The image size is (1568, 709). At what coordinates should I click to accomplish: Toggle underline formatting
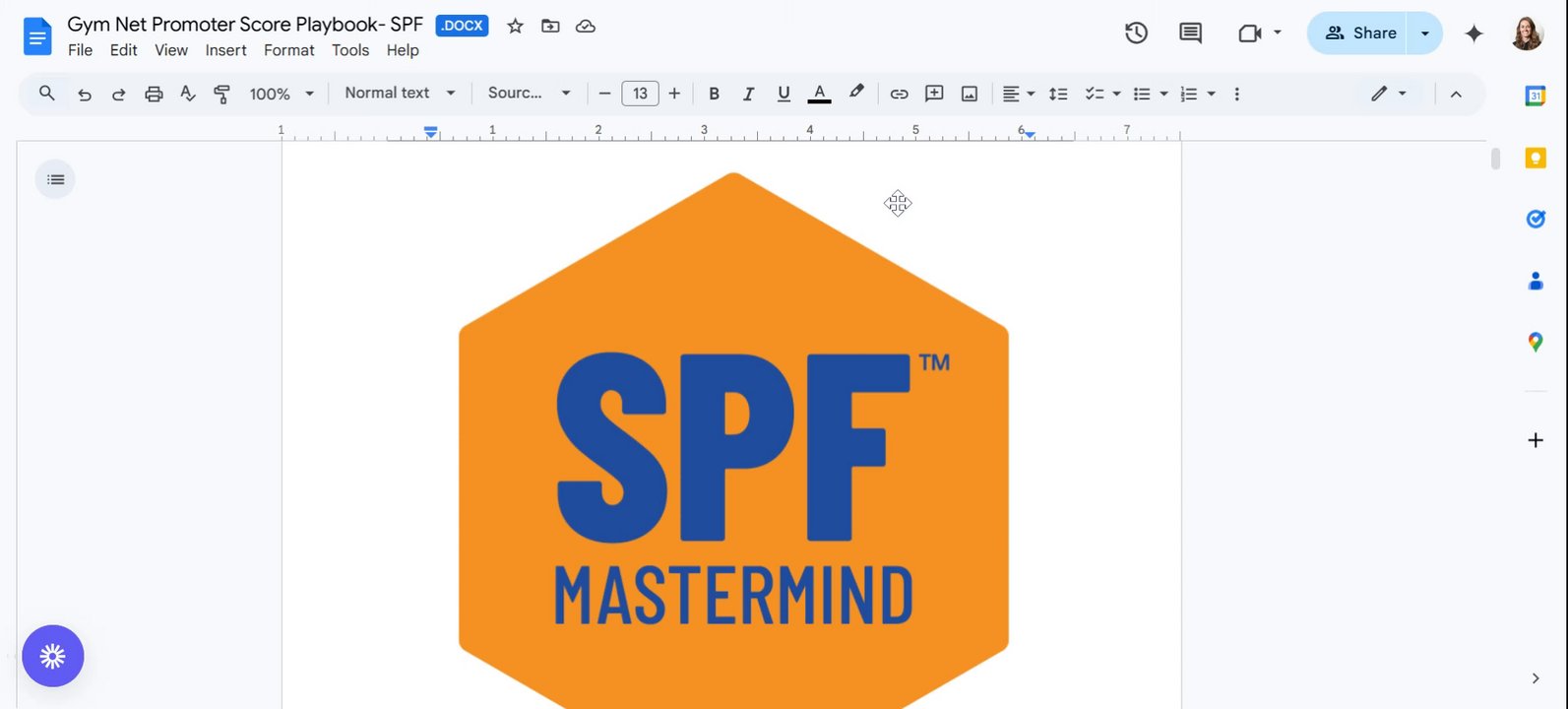[x=784, y=94]
